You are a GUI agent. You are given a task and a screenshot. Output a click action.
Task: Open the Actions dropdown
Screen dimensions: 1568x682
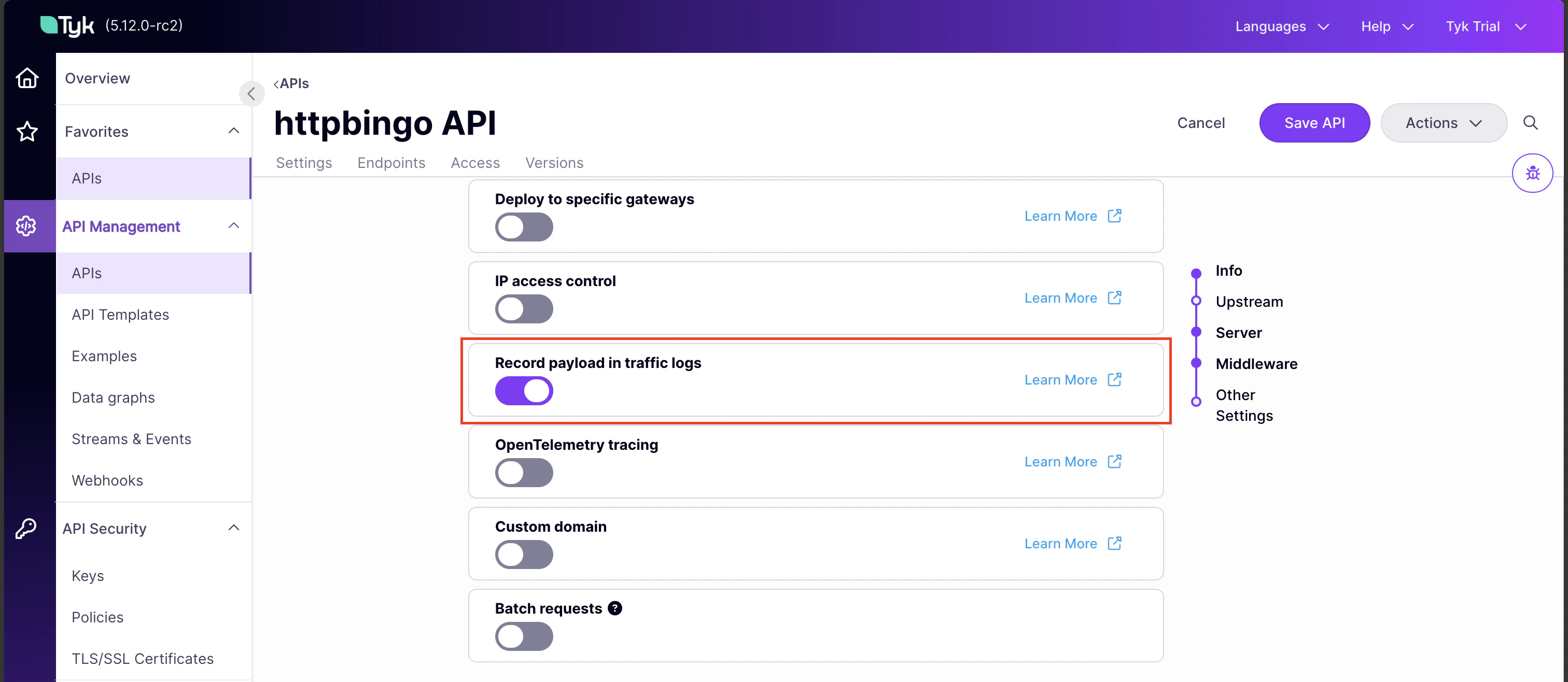1443,122
